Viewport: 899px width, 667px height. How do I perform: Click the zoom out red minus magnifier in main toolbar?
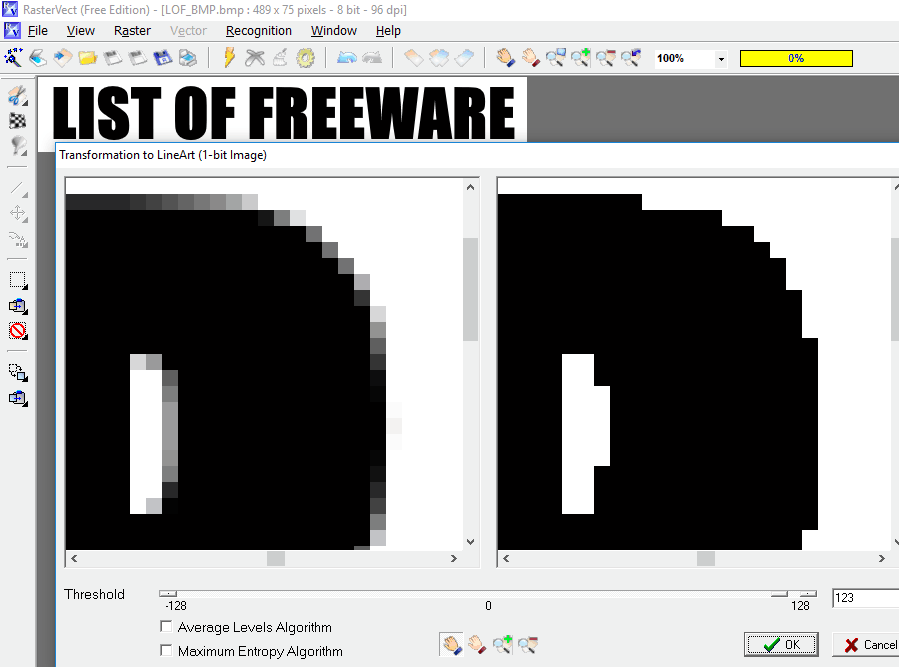[606, 57]
